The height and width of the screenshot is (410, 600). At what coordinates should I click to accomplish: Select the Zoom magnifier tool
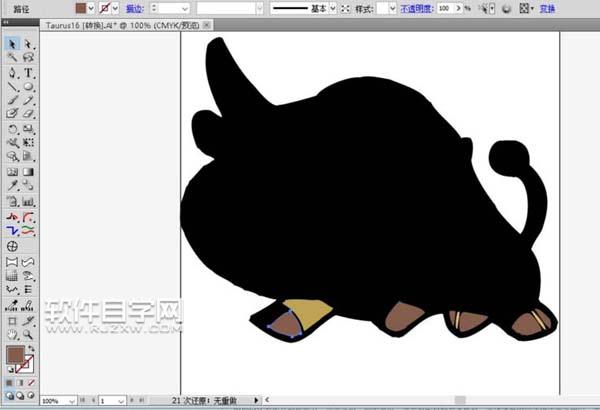[28, 333]
